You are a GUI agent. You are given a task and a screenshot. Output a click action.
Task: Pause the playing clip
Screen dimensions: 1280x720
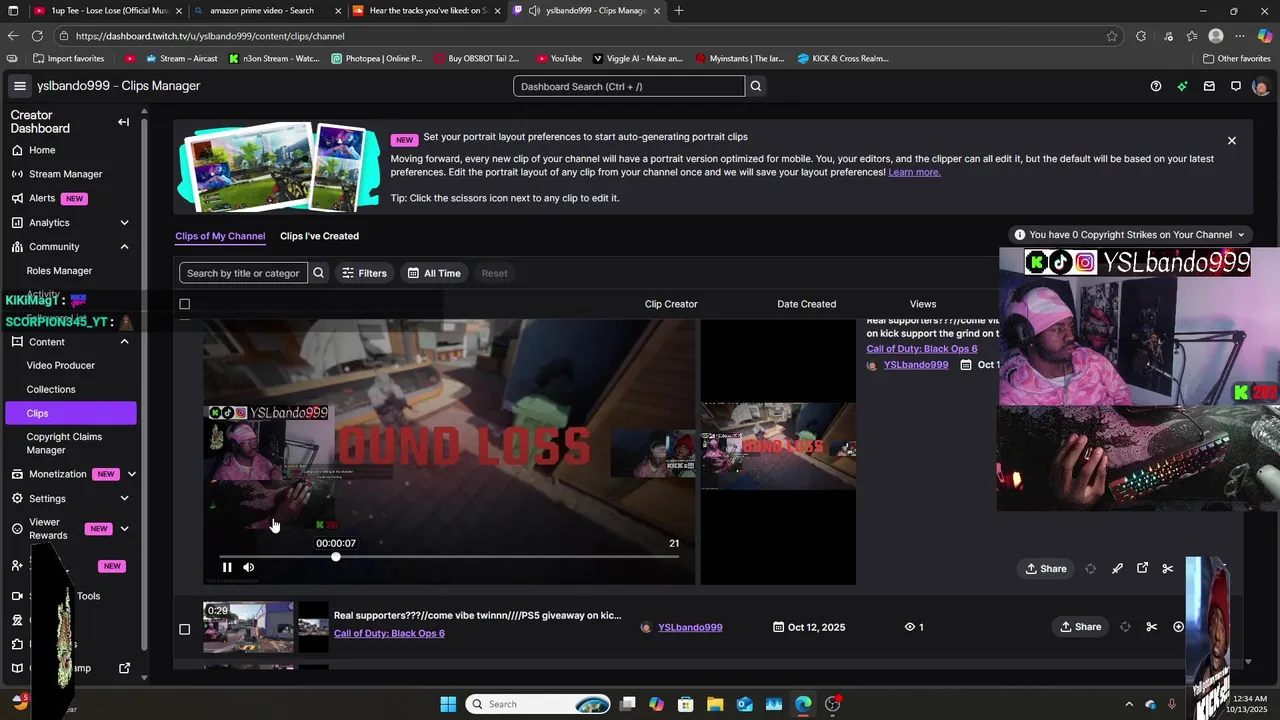point(227,567)
